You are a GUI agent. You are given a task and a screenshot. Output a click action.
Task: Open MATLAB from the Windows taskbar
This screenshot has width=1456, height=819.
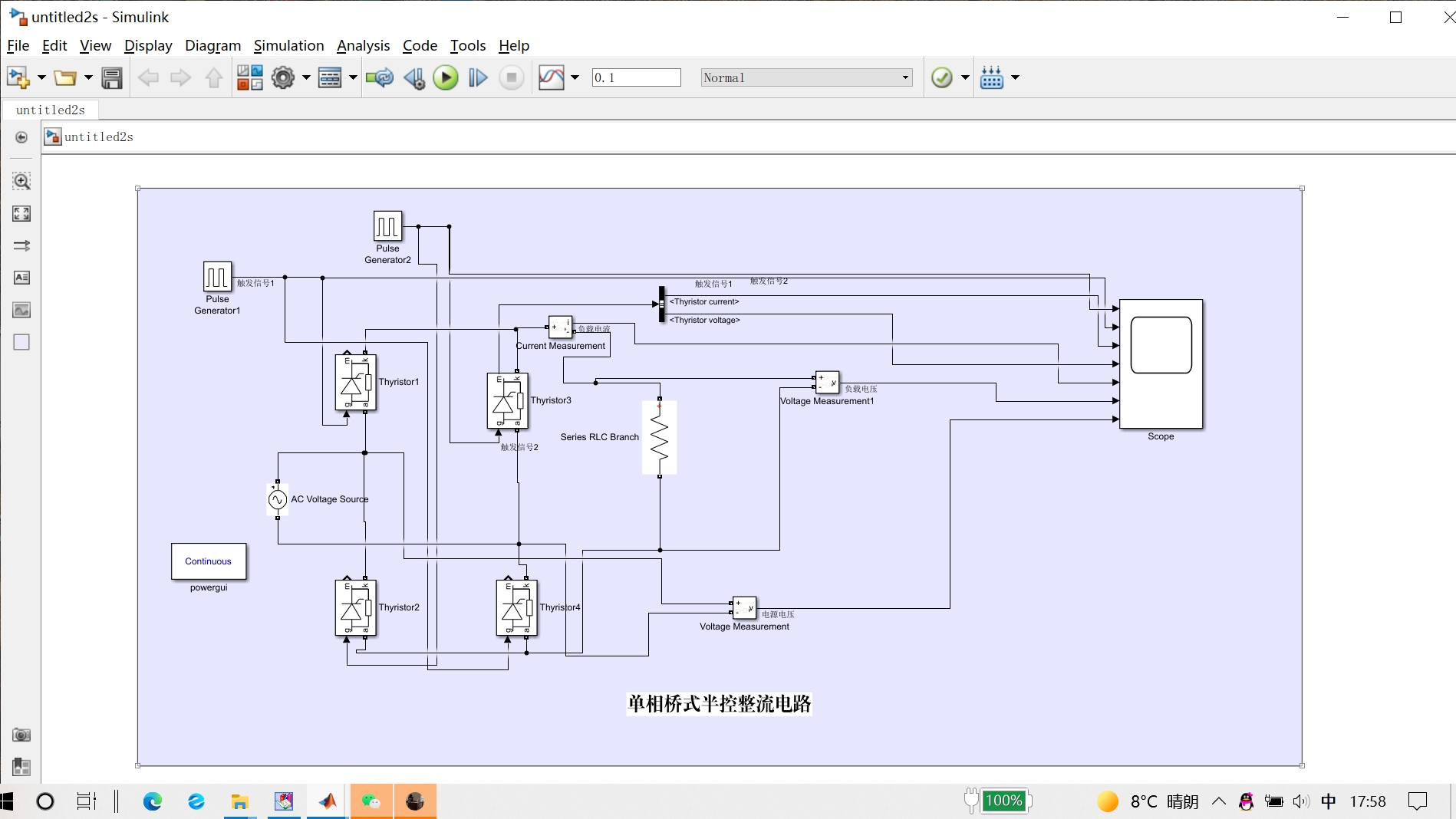[328, 801]
